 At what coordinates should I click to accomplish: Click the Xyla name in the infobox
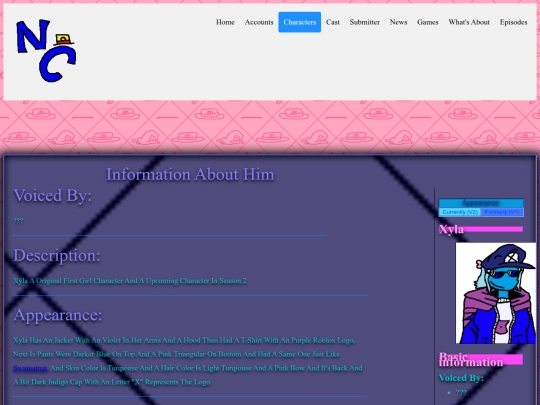[451, 229]
